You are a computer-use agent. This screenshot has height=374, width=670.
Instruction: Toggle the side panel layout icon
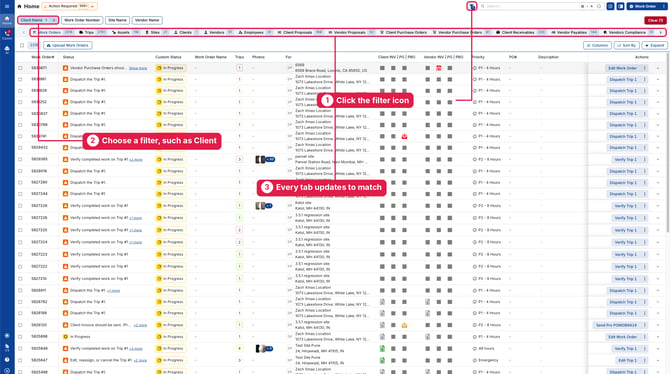[x=620, y=6]
